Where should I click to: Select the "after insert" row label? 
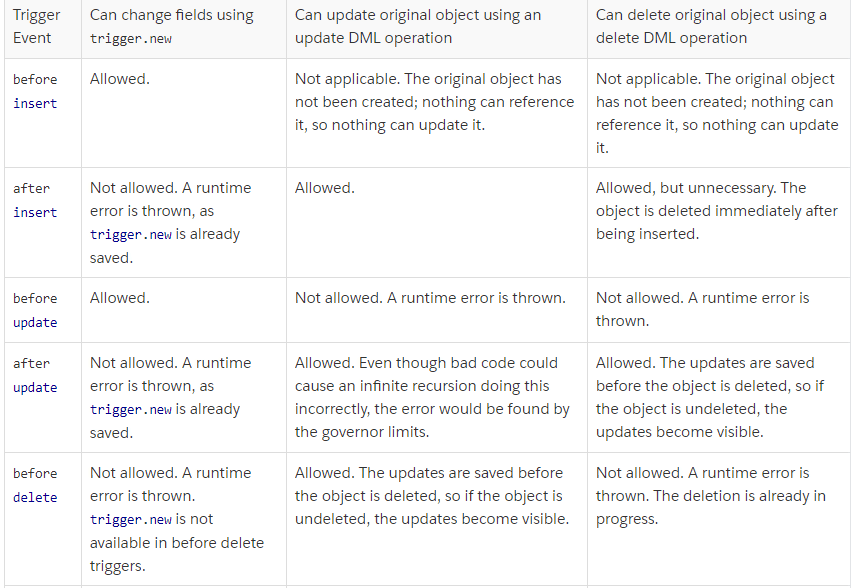35,200
